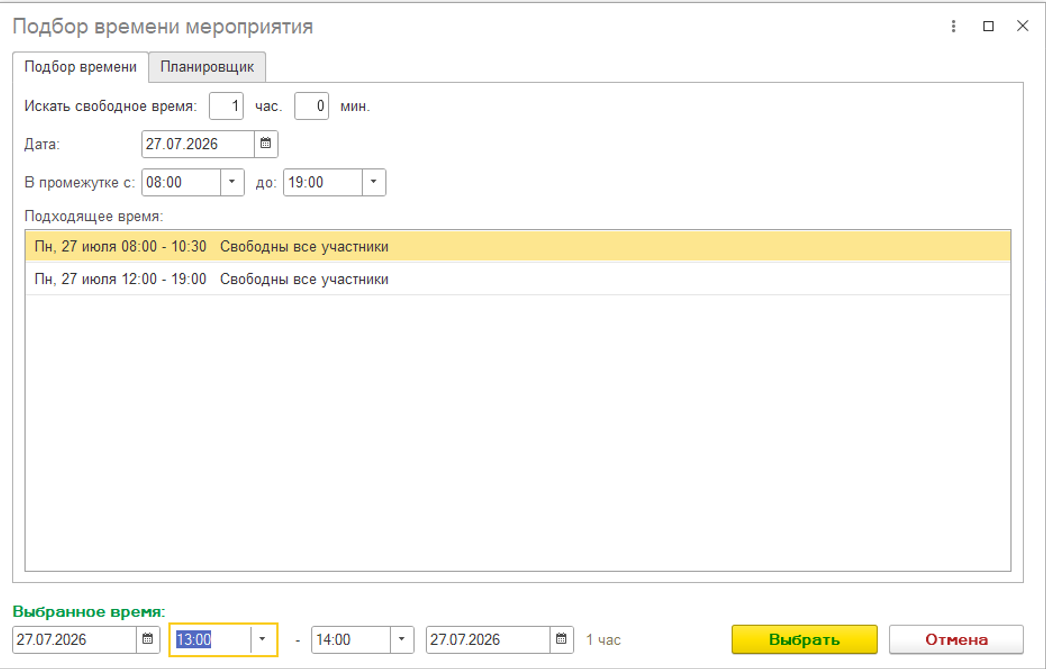The width and height of the screenshot is (1046, 669).
Task: Maximize the dialog window
Action: (x=989, y=26)
